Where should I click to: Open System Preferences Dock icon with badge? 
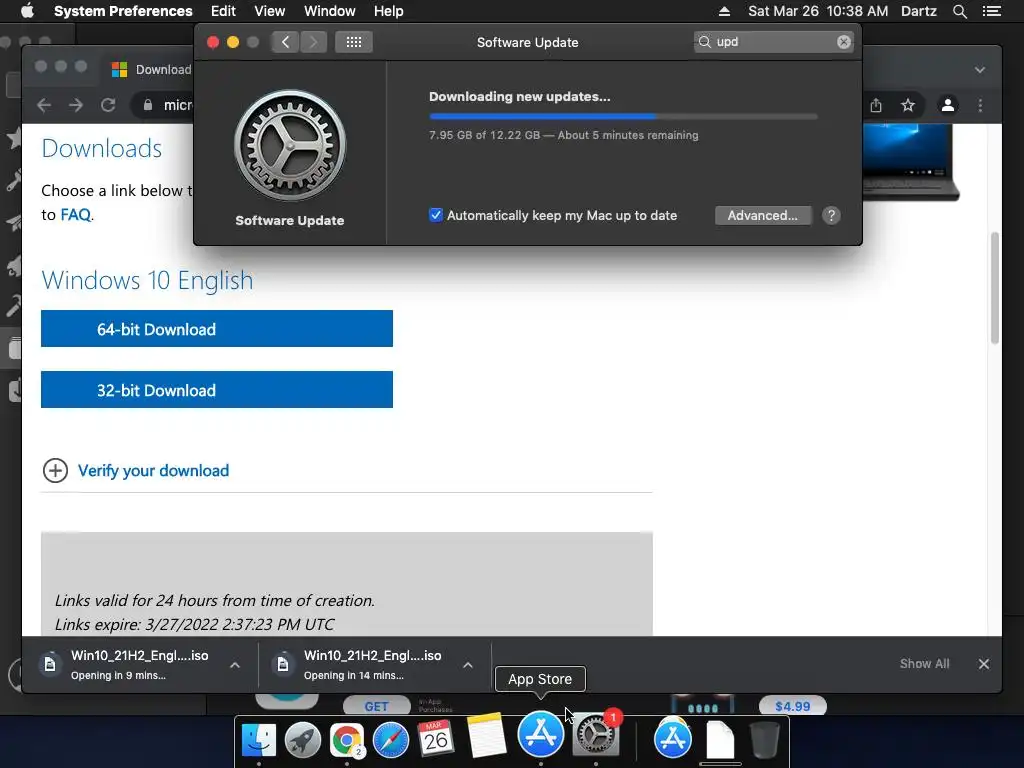tap(595, 735)
